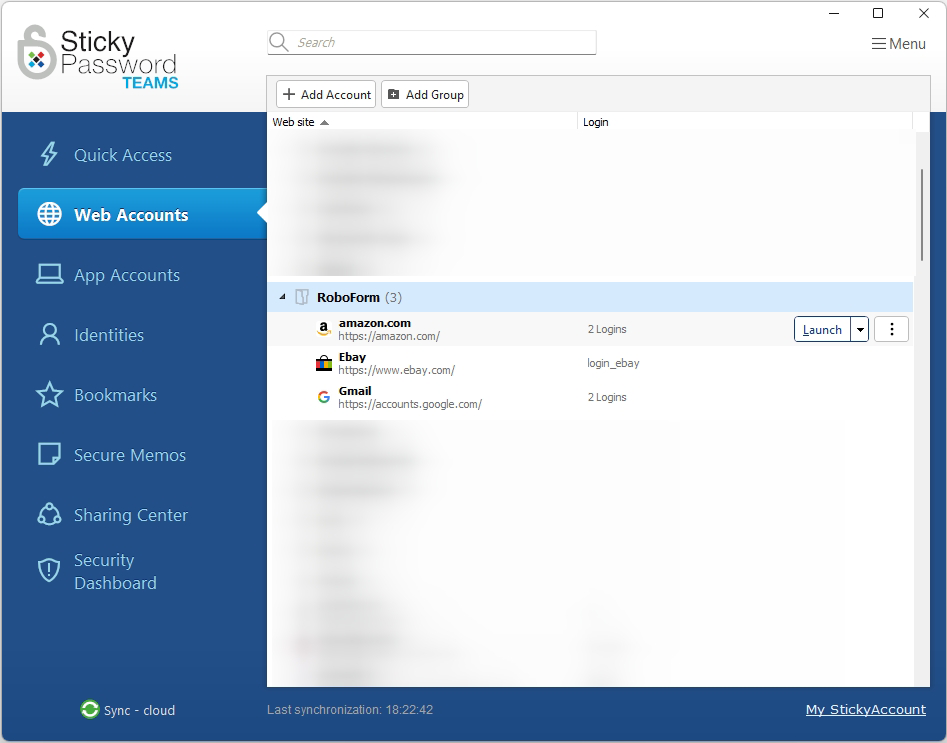Click the hamburger Menu icon
Image resolution: width=947 pixels, height=743 pixels.
[x=879, y=43]
